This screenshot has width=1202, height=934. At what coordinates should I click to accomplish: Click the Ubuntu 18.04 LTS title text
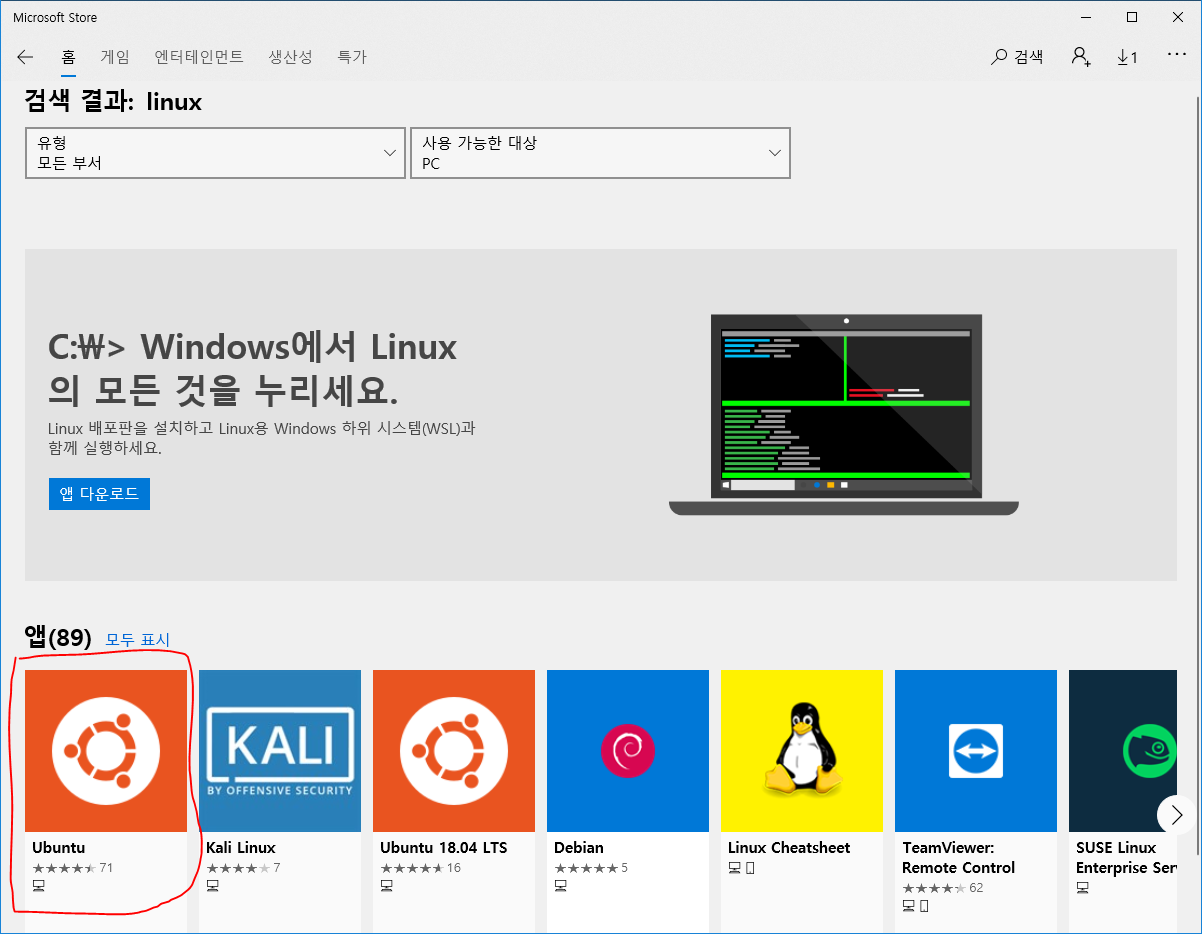click(443, 848)
